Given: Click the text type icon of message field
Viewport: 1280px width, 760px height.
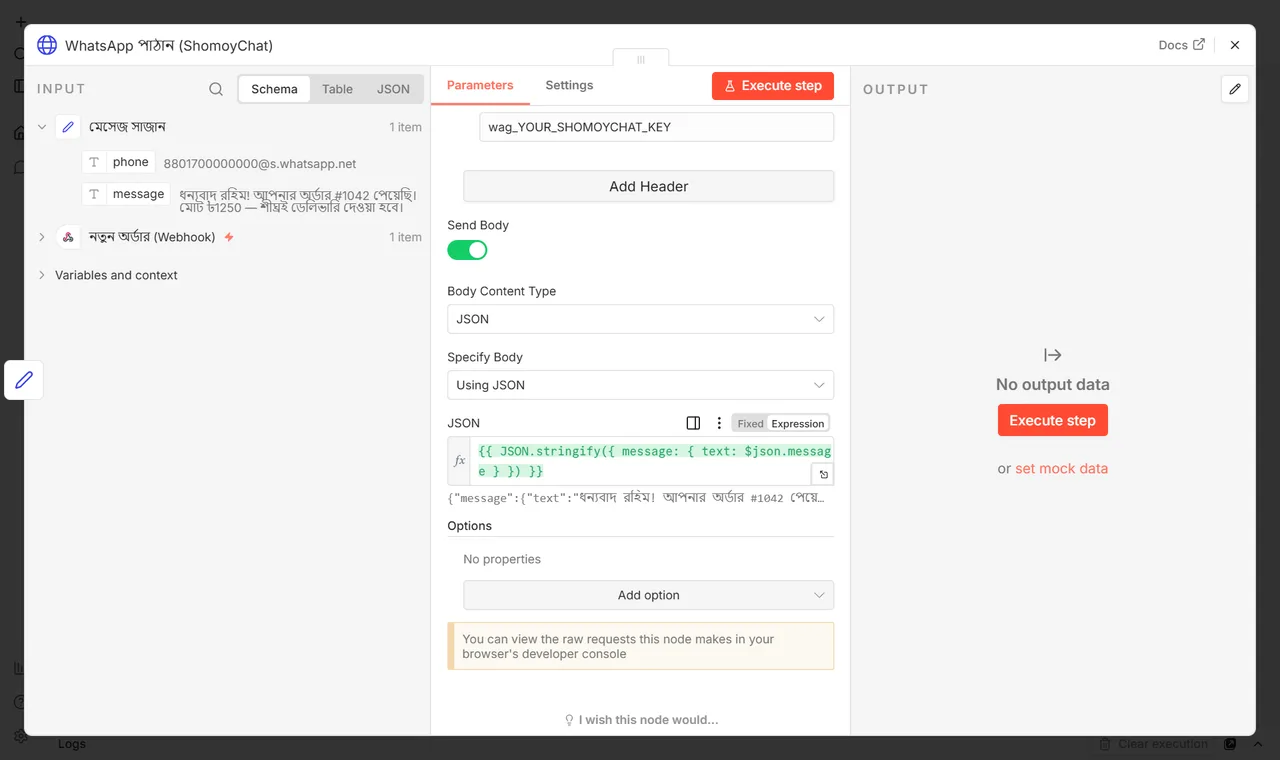Looking at the screenshot, I should click(94, 194).
